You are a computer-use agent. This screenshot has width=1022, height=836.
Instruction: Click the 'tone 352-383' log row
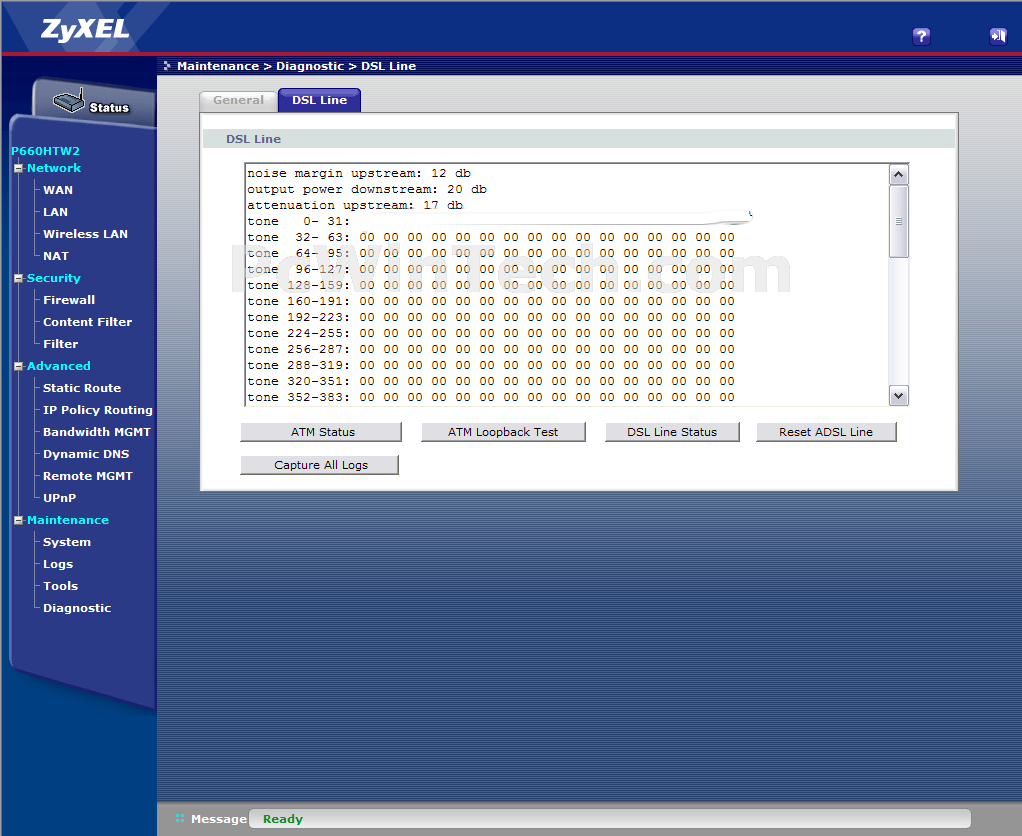[491, 397]
